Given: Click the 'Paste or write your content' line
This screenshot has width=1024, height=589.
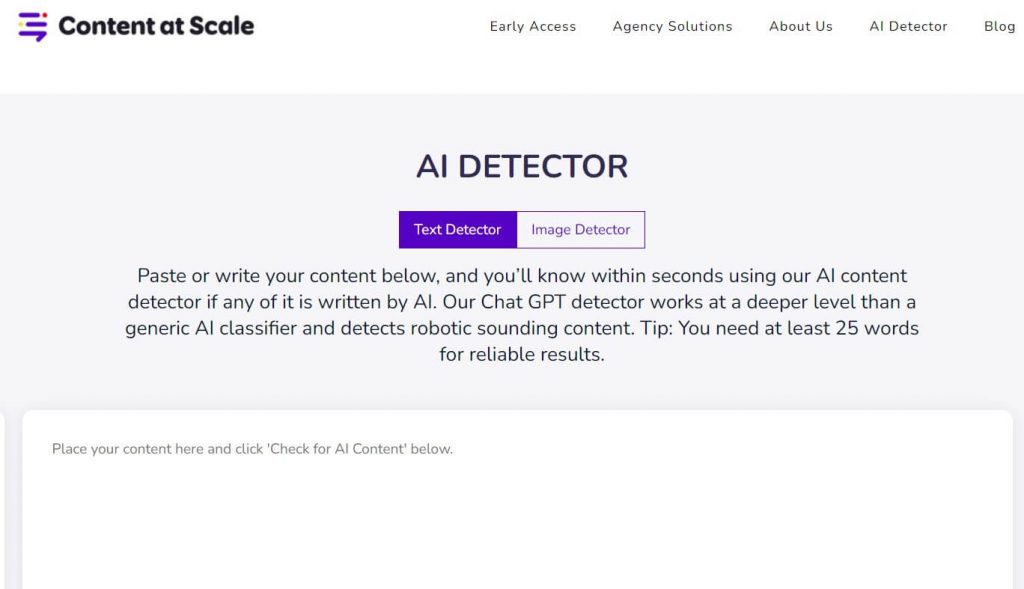Looking at the screenshot, I should (522, 275).
